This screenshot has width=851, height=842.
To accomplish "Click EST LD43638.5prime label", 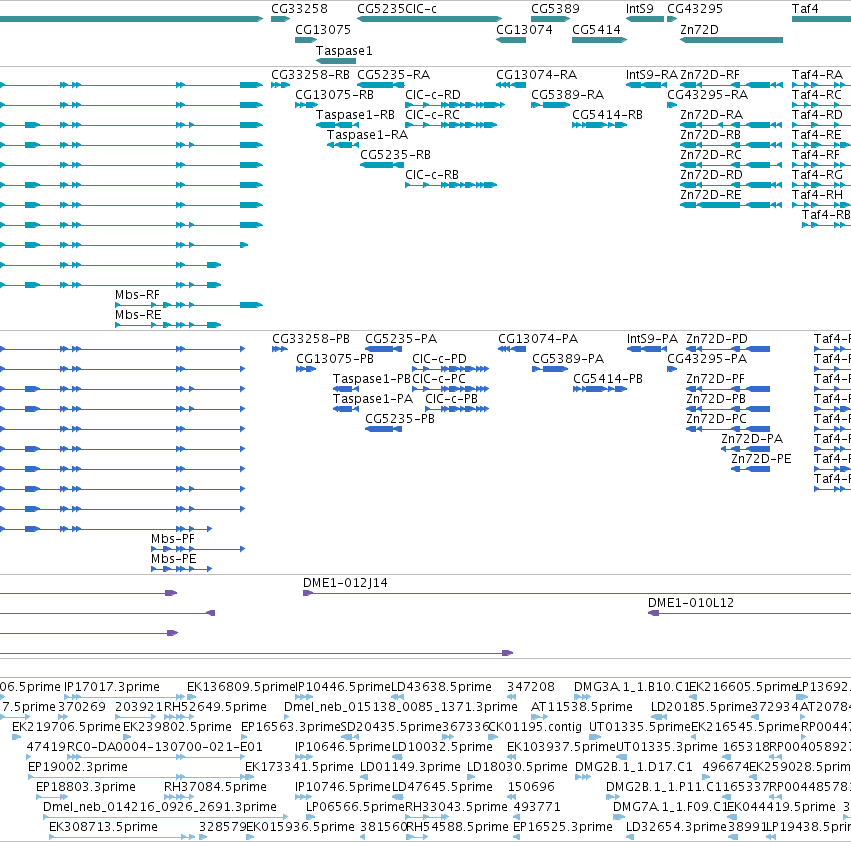I will pos(441,687).
